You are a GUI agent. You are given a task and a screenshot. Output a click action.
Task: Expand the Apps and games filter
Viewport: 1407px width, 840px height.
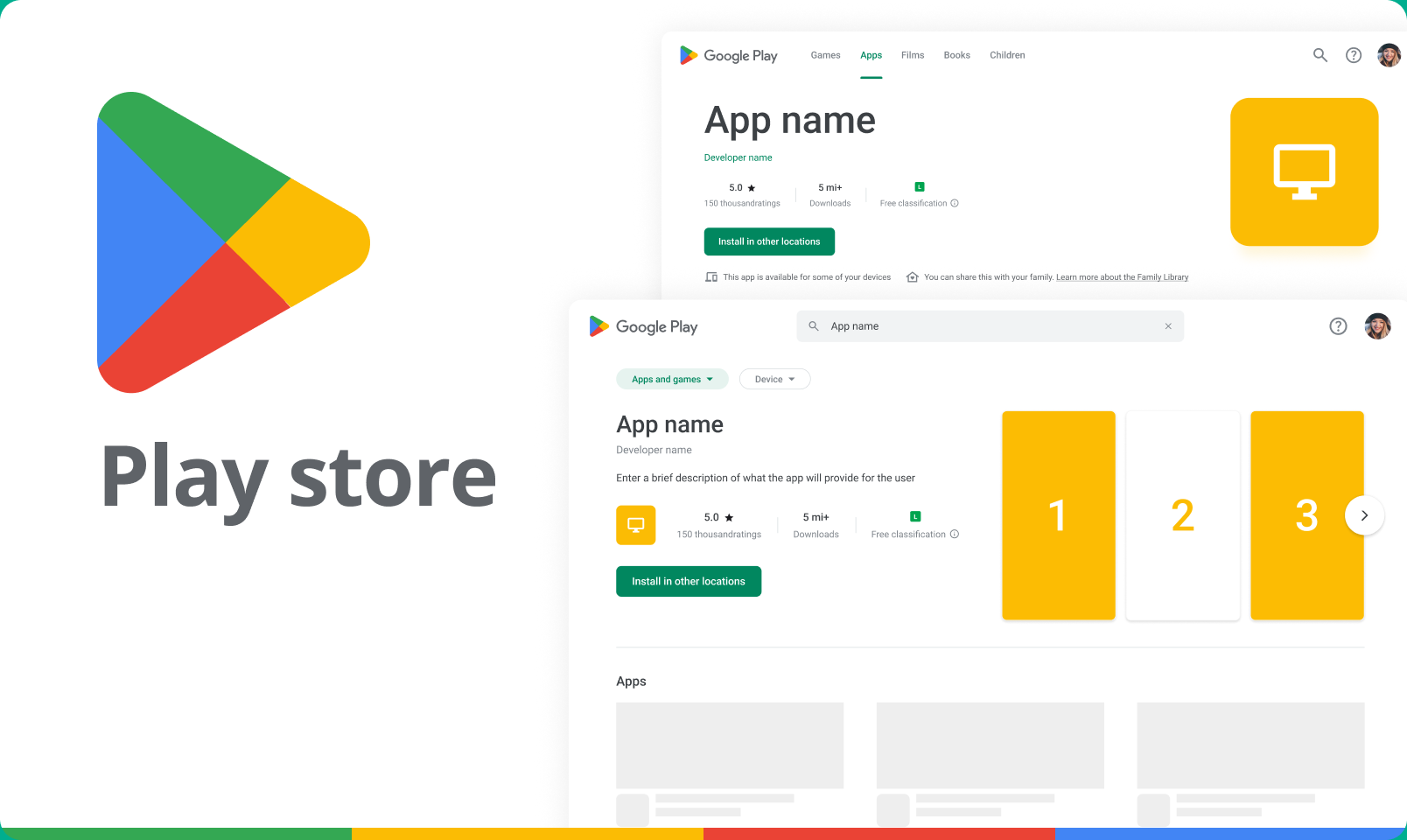[x=672, y=379]
